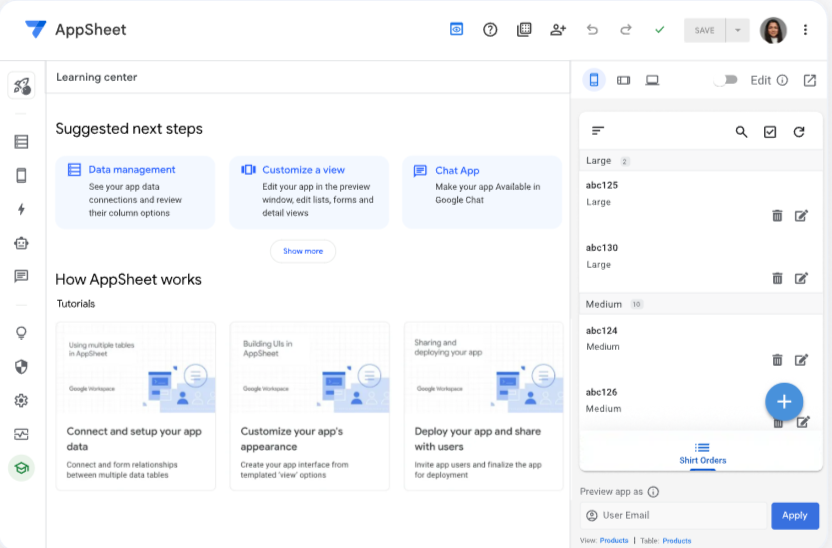Enable multi-select checkbox icon in preview
This screenshot has height=548, width=832.
pos(770,132)
